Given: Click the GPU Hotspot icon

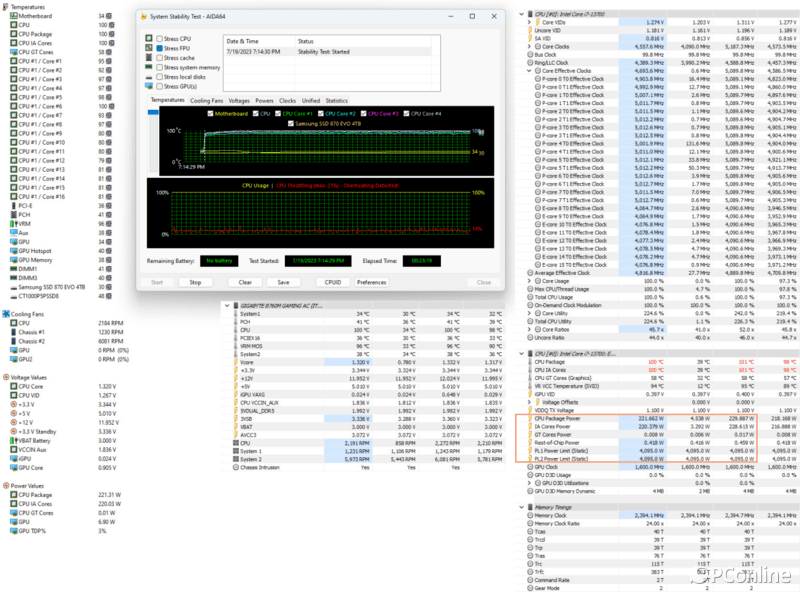Looking at the screenshot, I should (x=14, y=251).
